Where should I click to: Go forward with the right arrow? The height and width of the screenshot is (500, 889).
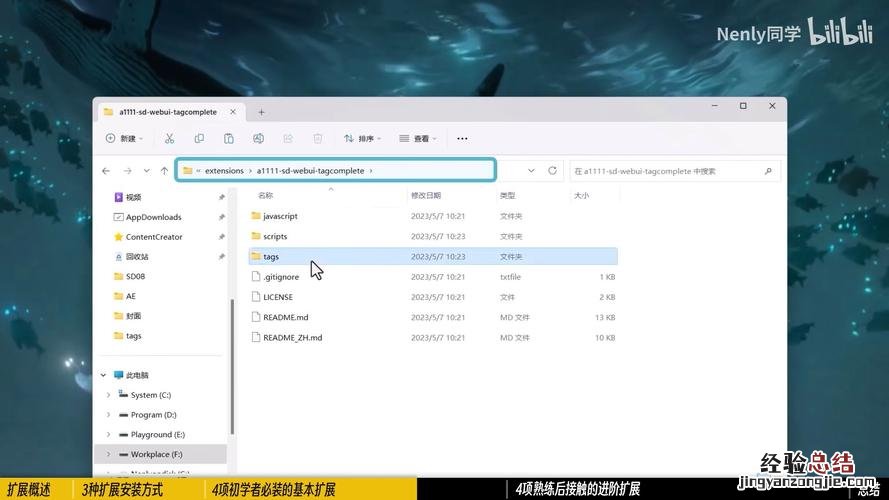(x=128, y=171)
